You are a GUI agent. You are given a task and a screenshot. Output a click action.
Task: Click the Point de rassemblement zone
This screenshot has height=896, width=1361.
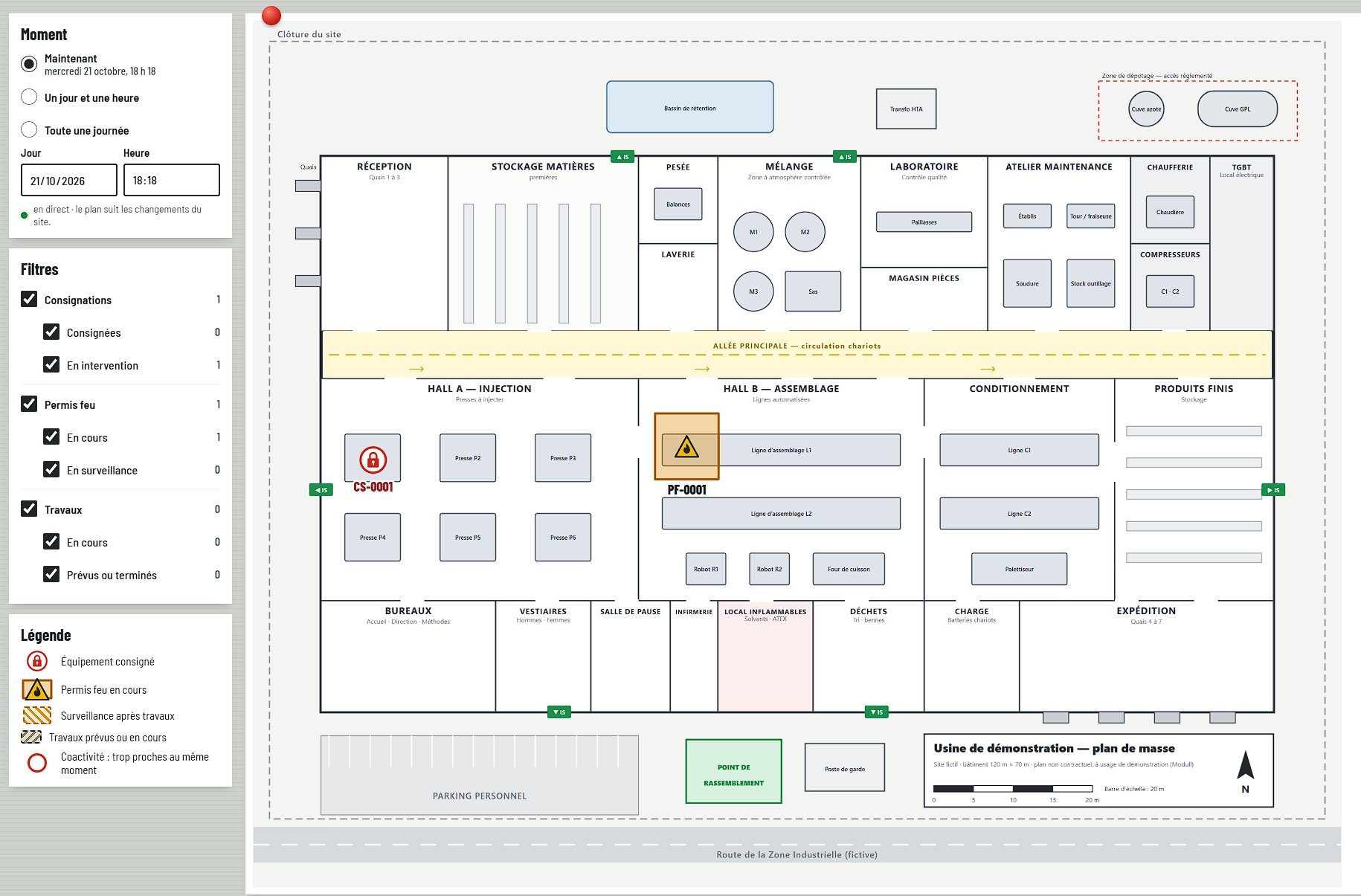point(733,771)
